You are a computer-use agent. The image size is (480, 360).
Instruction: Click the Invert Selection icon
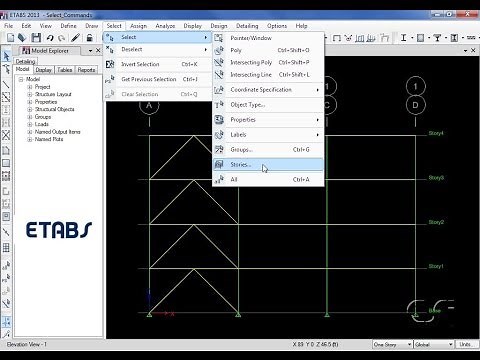click(110, 64)
